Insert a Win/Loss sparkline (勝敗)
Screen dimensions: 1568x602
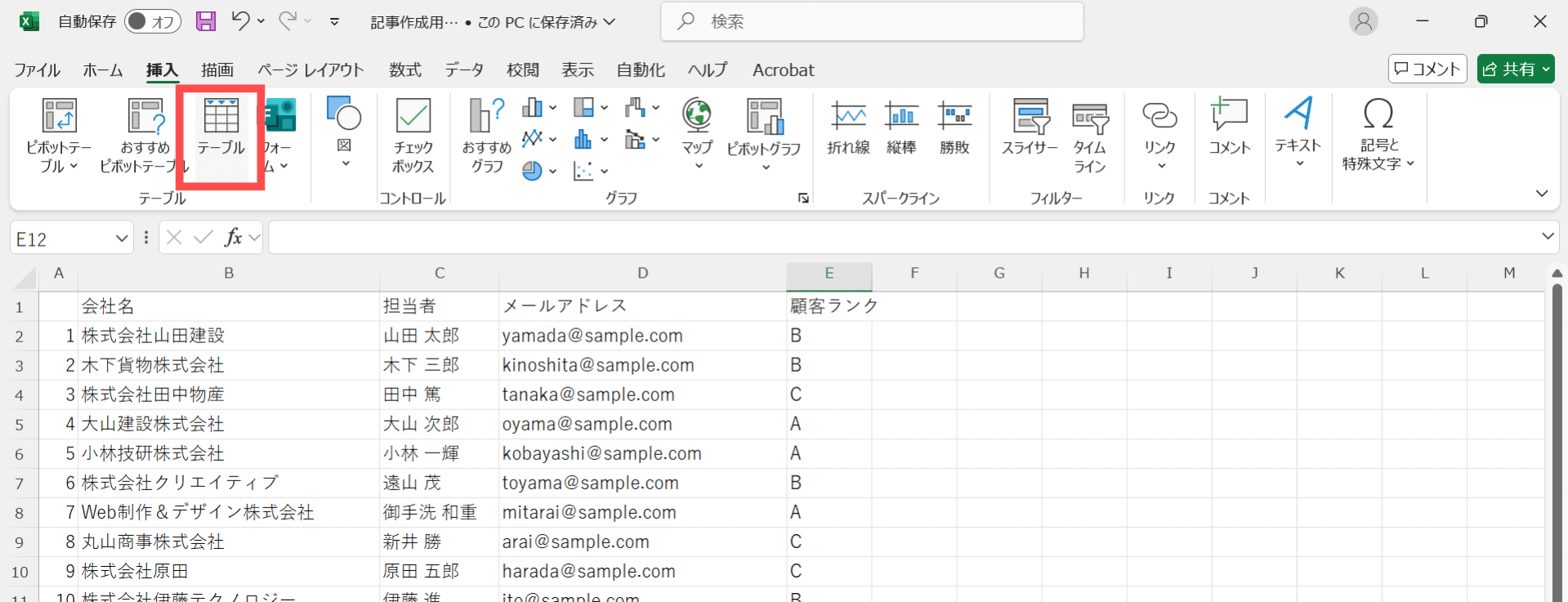954,127
